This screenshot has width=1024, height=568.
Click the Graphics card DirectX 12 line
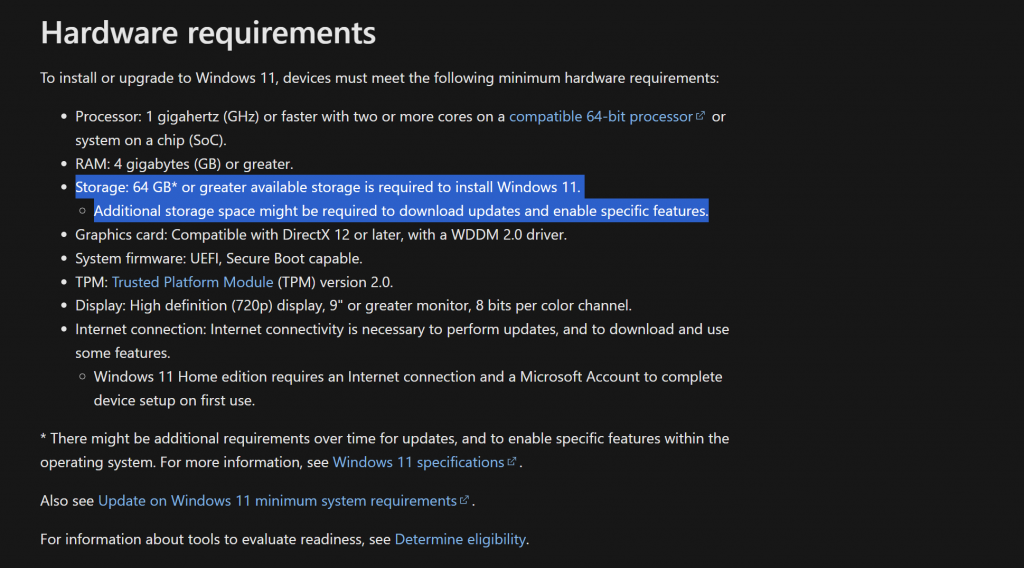pyautogui.click(x=321, y=235)
